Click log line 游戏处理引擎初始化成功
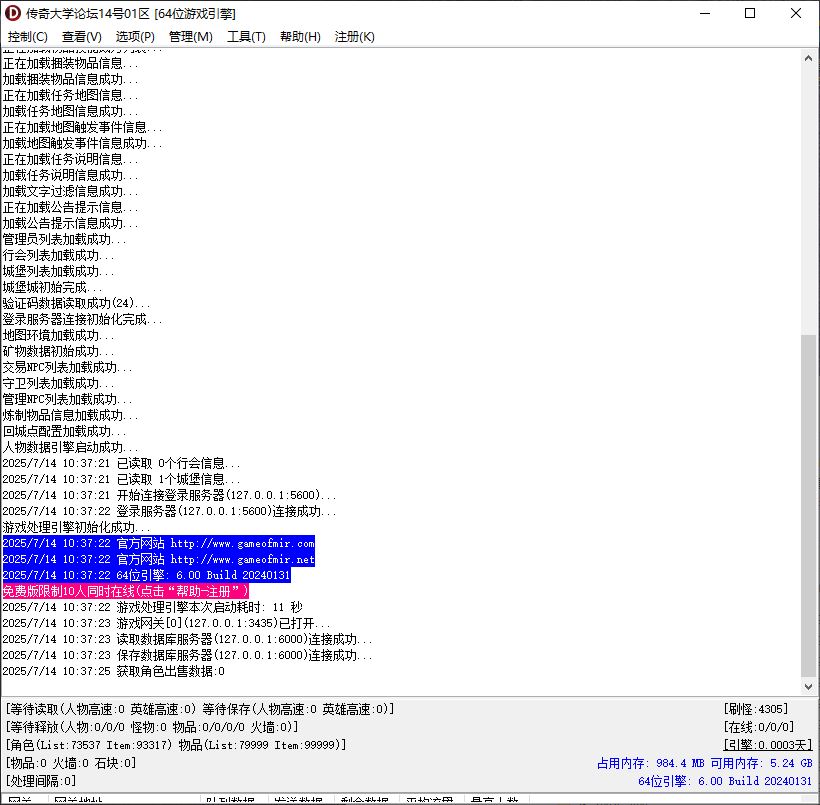This screenshot has height=805, width=820. 76,527
